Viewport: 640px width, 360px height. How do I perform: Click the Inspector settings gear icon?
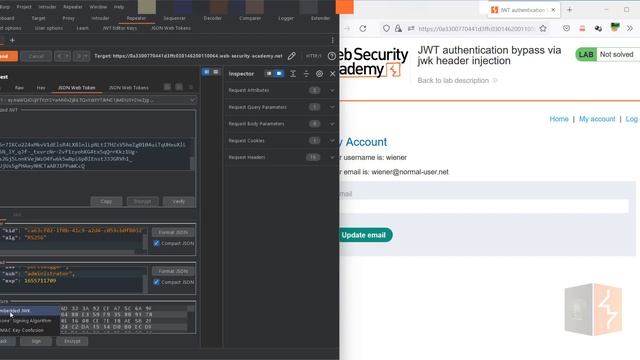pyautogui.click(x=319, y=74)
